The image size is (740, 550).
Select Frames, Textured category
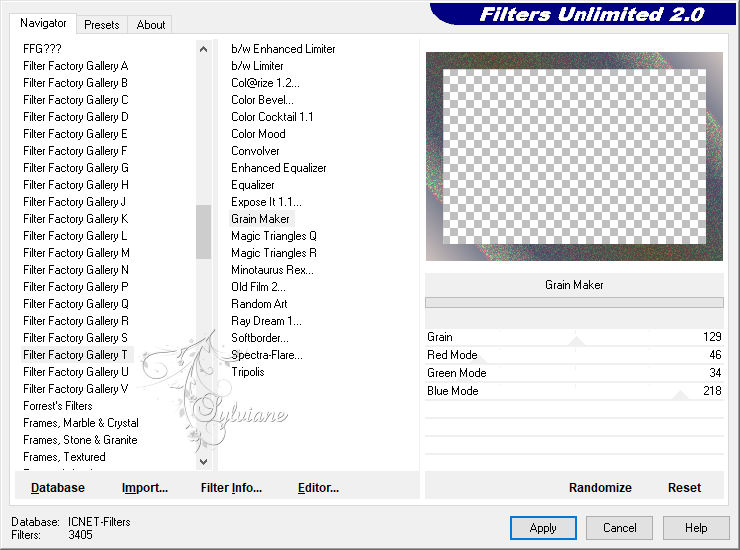point(64,457)
